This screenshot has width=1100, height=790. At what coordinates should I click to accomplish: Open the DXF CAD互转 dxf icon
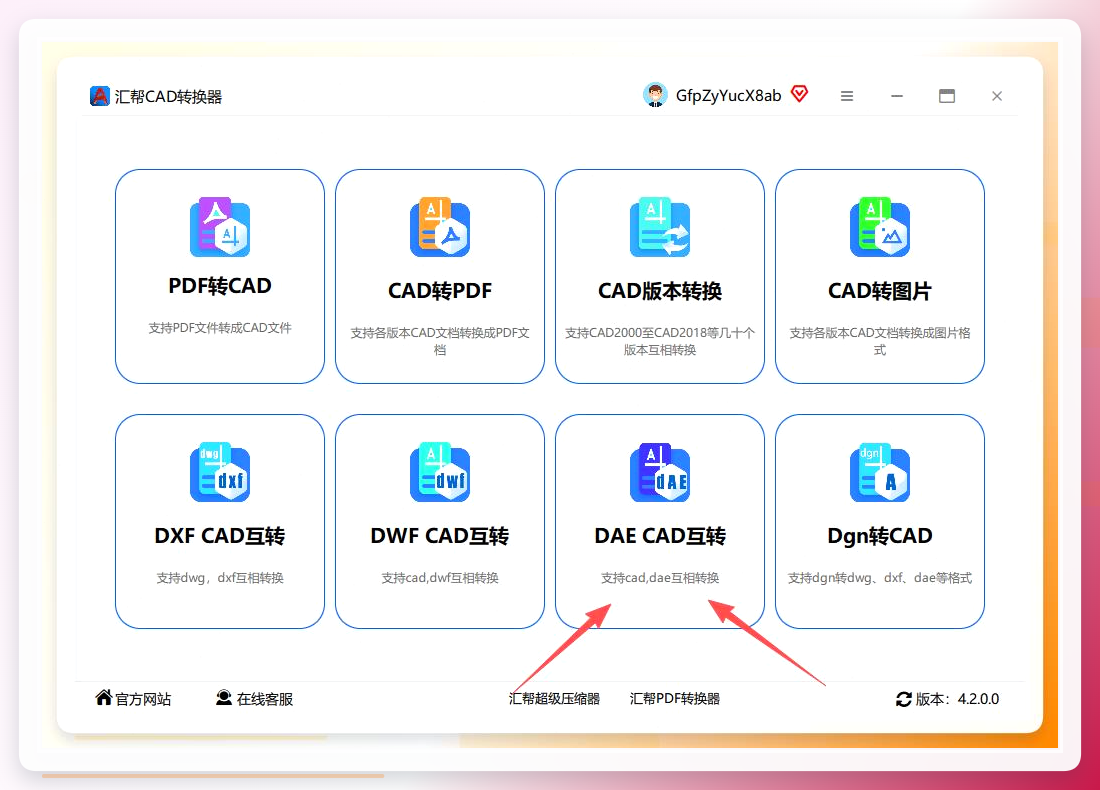220,472
